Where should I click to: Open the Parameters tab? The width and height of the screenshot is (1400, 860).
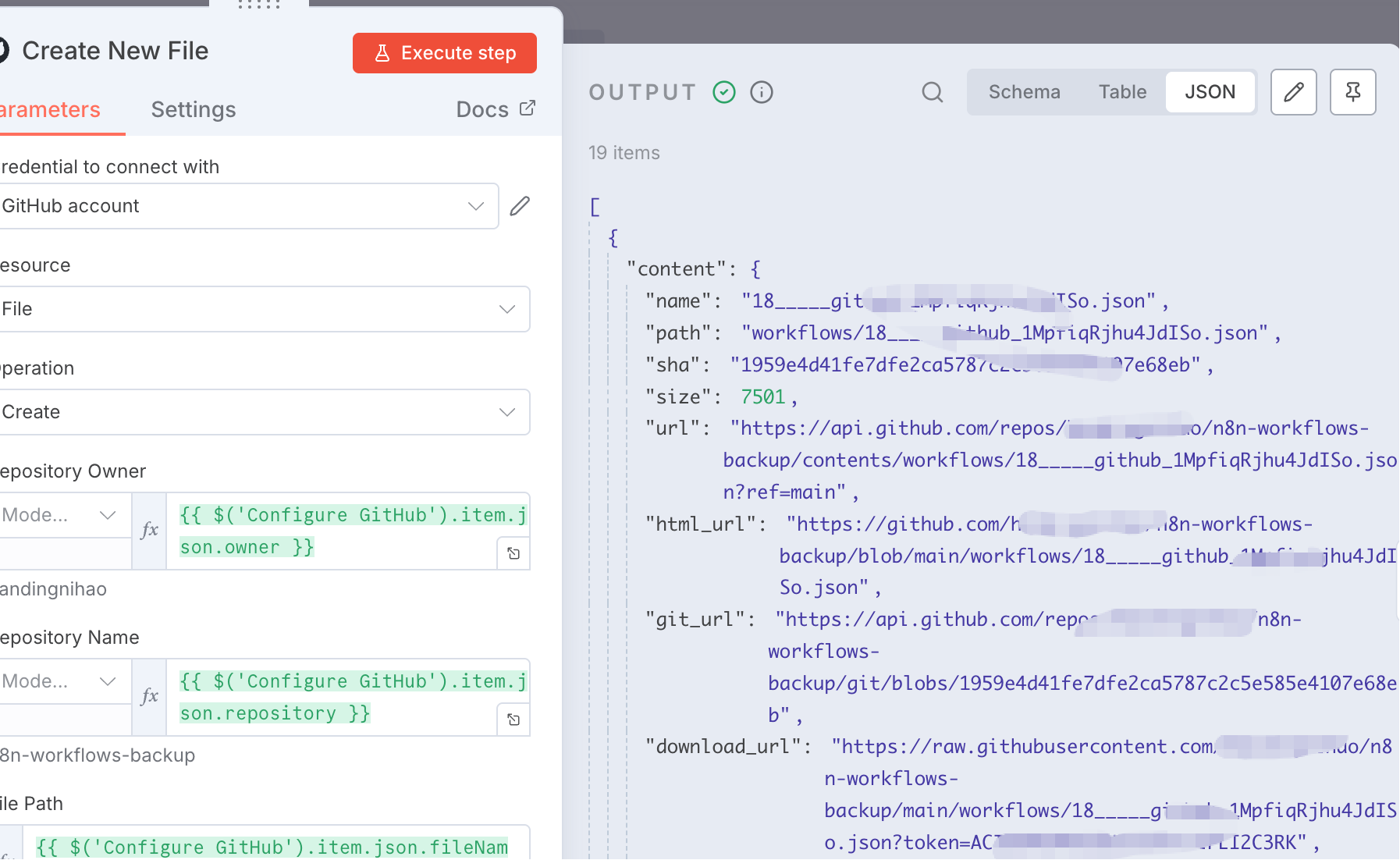pyautogui.click(x=50, y=110)
